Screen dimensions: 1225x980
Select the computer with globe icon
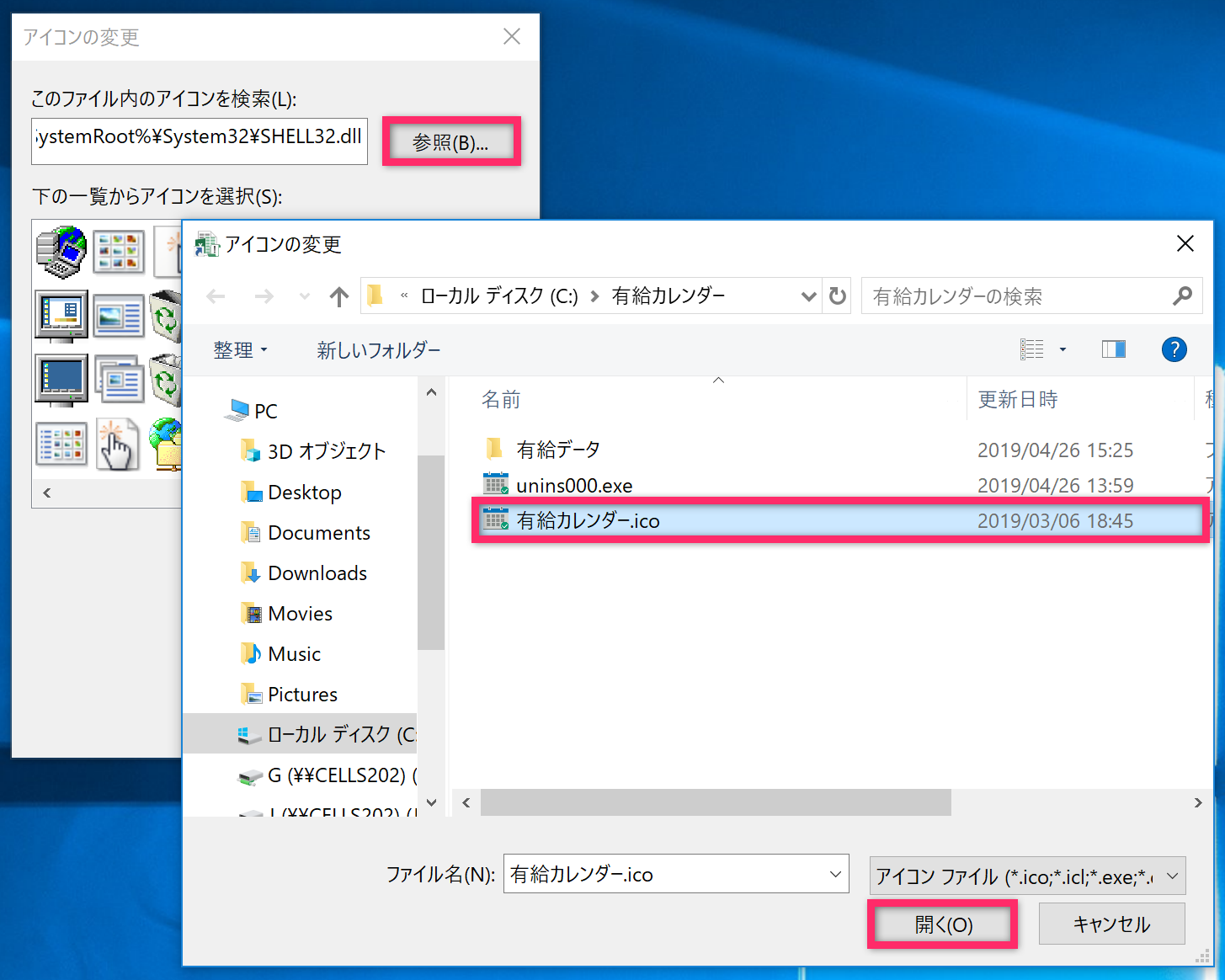[x=61, y=251]
